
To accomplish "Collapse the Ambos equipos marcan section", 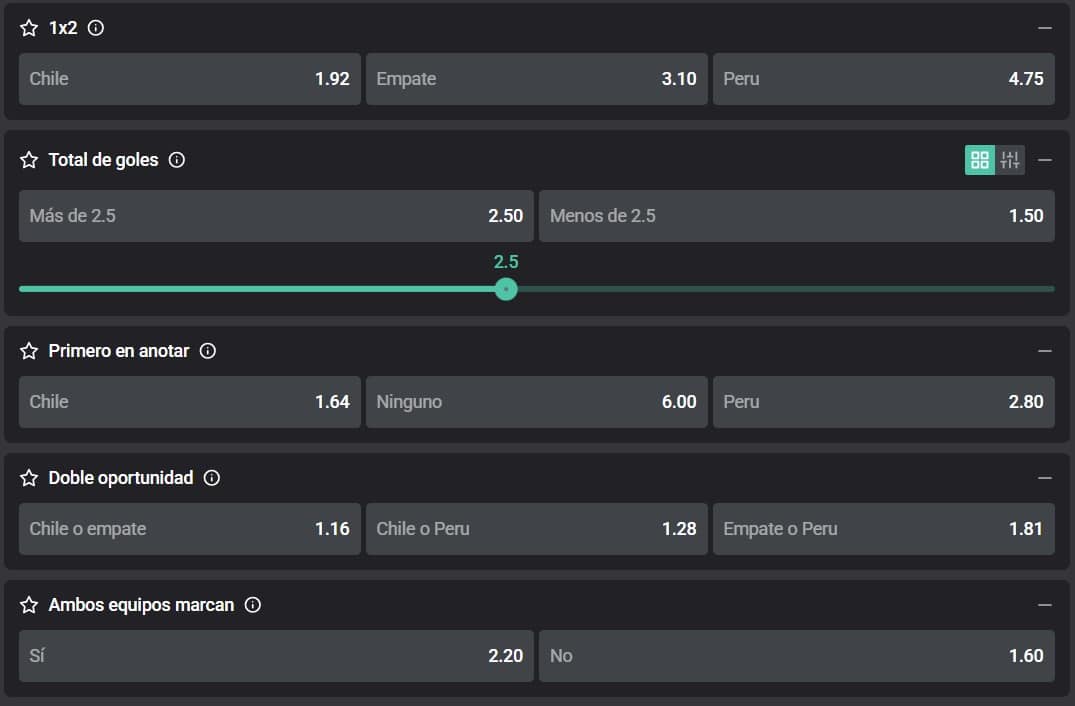I will coord(1045,605).
